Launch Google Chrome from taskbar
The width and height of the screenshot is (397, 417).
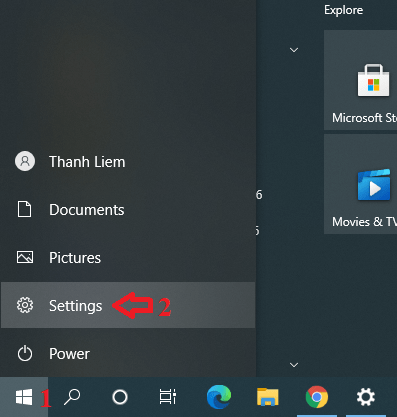click(x=317, y=397)
